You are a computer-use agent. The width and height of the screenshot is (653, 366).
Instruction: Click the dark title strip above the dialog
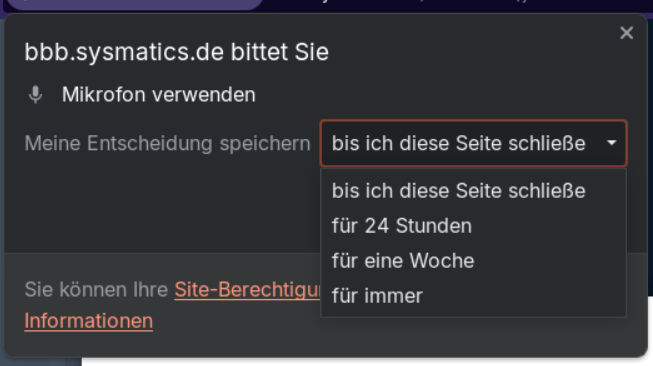pyautogui.click(x=458, y=5)
